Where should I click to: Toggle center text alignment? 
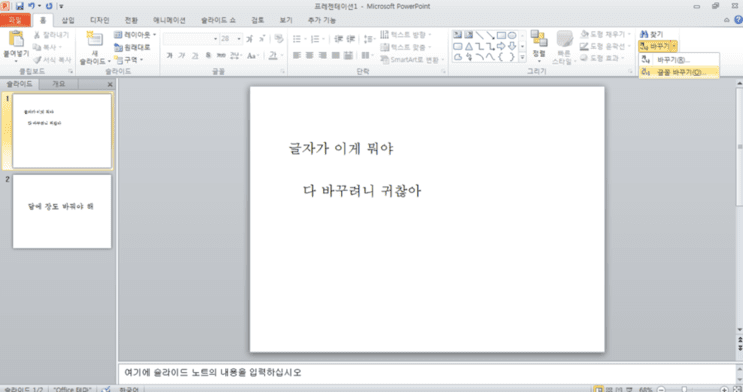tap(309, 55)
